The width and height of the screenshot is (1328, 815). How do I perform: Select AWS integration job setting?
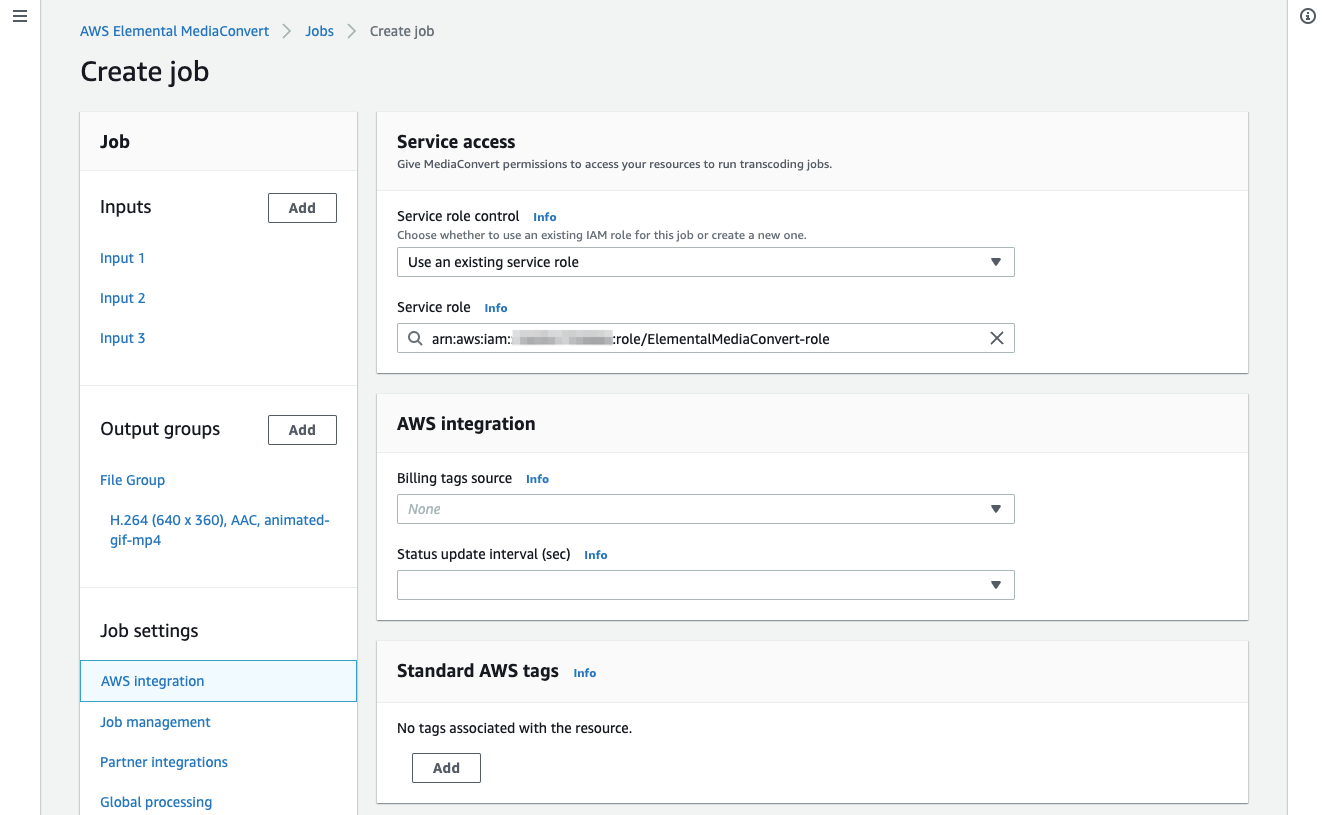218,681
